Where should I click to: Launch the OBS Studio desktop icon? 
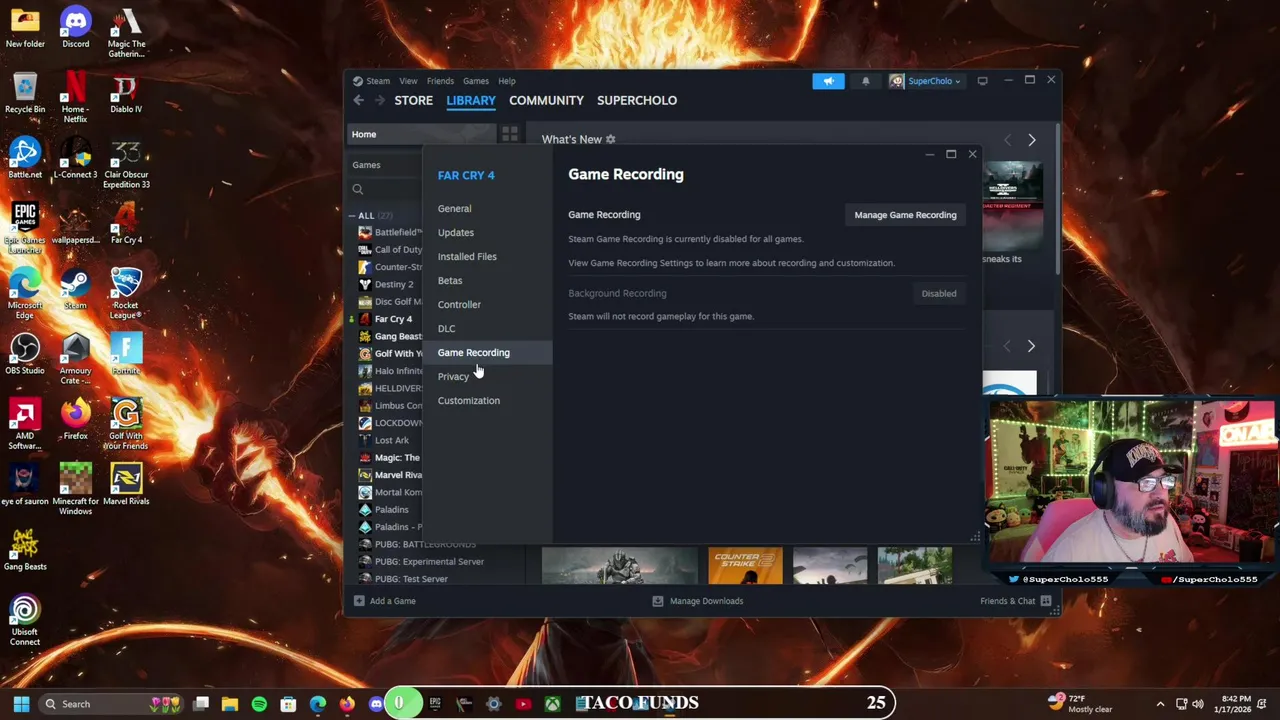[x=25, y=354]
